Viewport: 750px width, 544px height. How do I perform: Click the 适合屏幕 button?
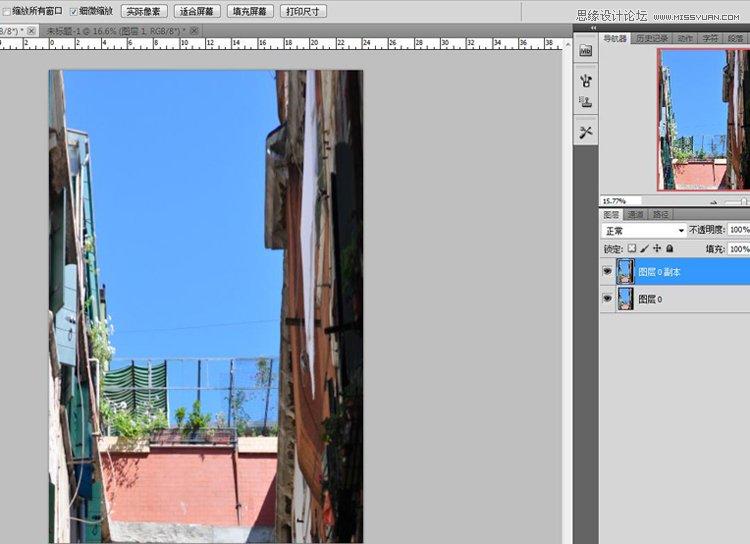tap(196, 11)
